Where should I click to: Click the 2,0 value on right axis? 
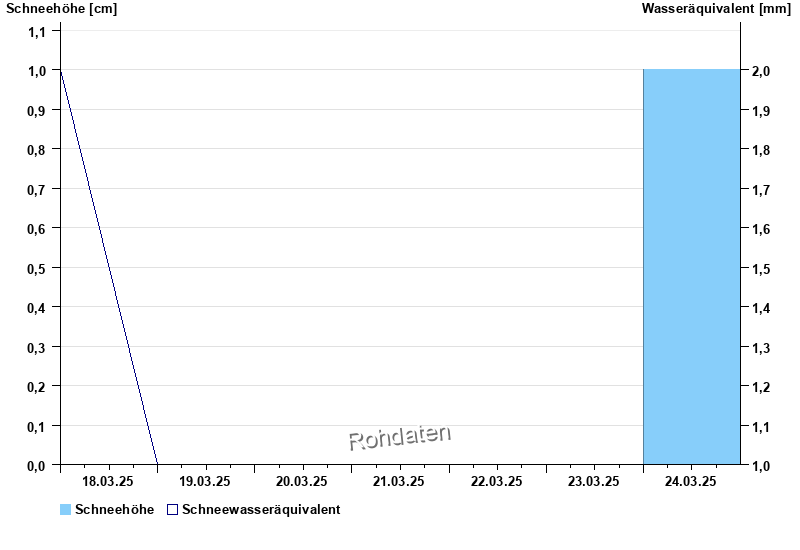coord(761,71)
